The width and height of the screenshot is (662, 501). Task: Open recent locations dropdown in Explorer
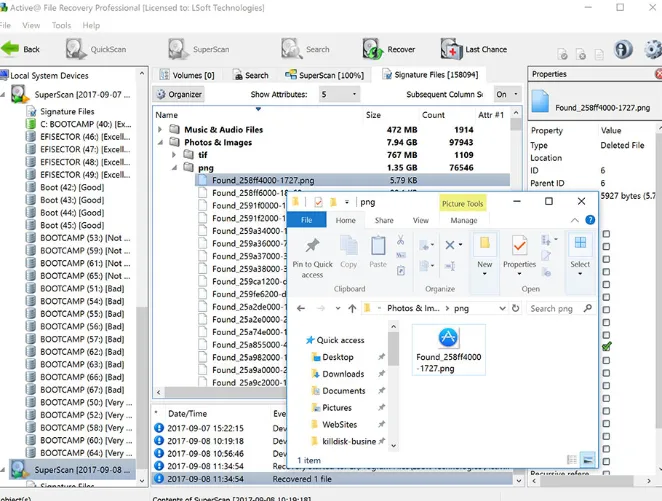coord(338,309)
